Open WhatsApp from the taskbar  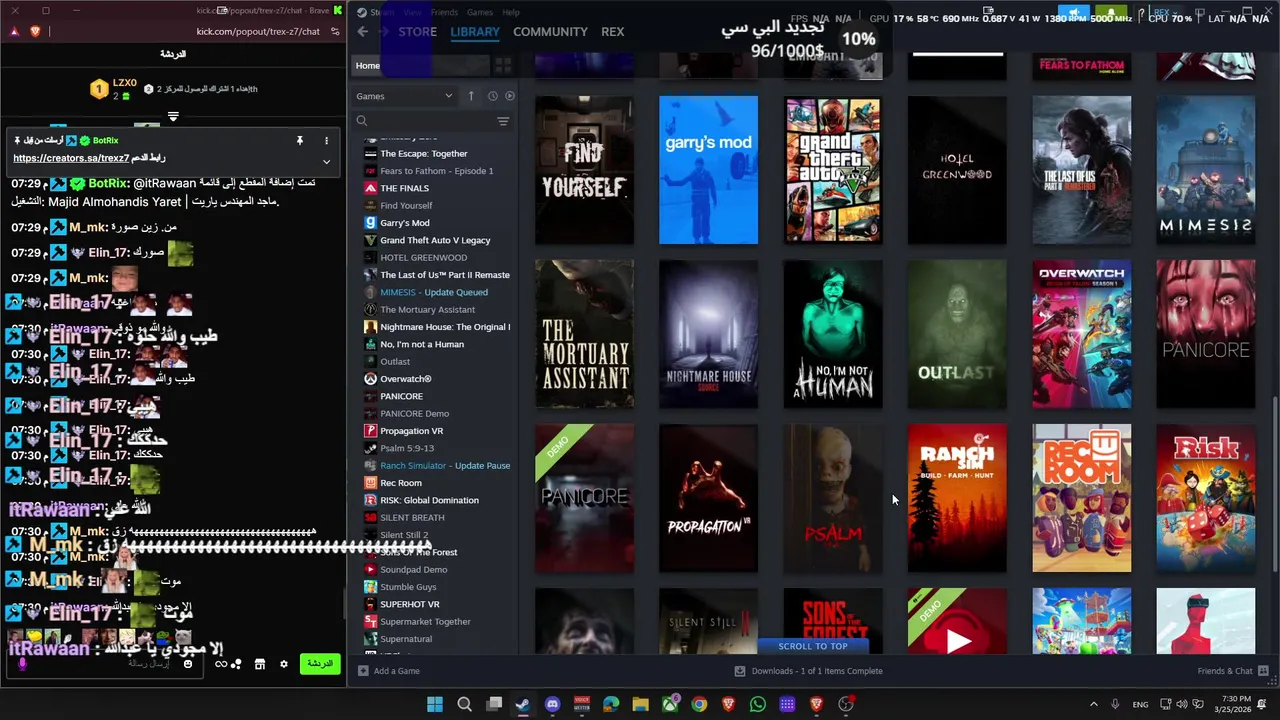[x=758, y=704]
